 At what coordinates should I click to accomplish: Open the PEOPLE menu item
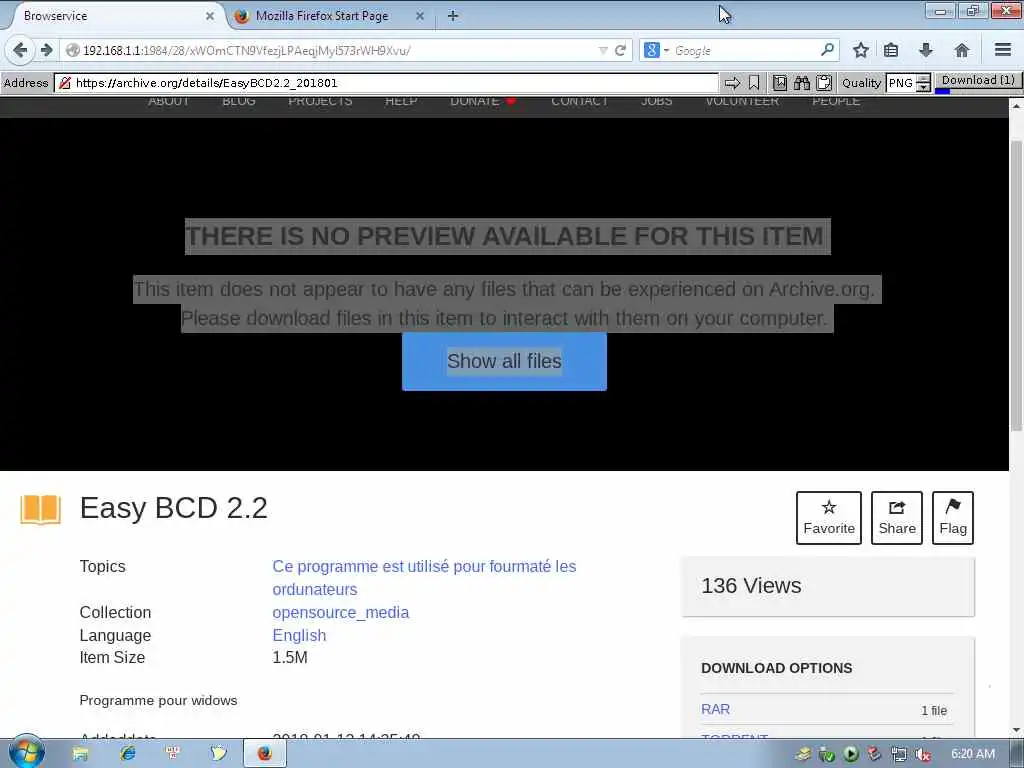[836, 101]
